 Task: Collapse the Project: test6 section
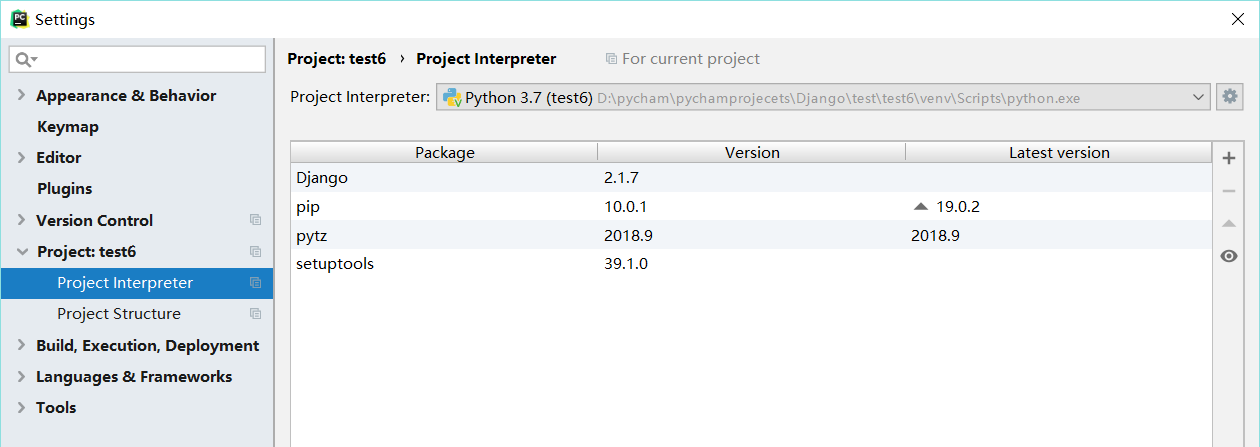[21, 252]
